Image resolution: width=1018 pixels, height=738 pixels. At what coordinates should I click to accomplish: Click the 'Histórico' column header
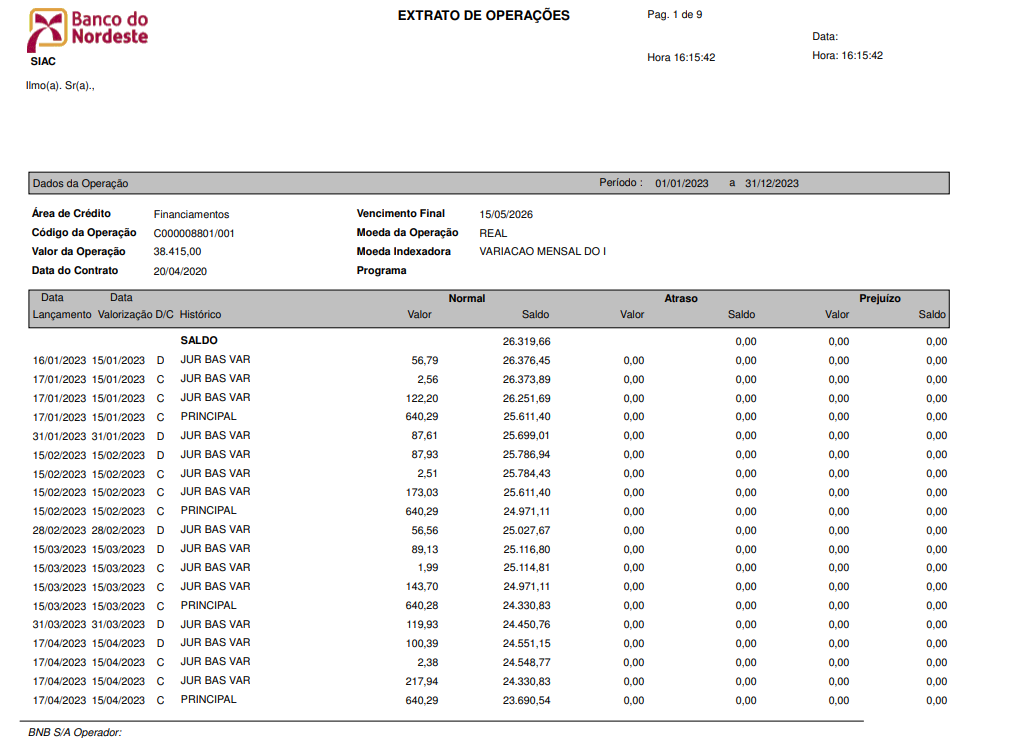201,315
